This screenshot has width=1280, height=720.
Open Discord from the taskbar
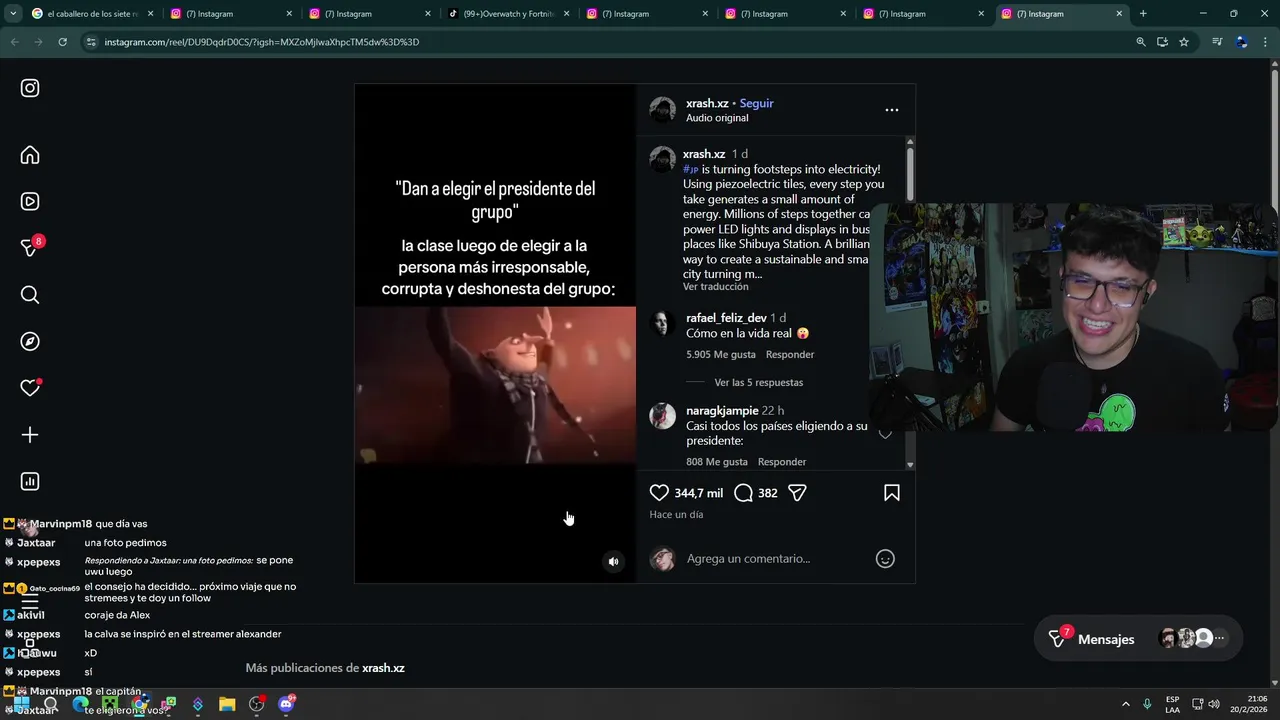tap(287, 704)
